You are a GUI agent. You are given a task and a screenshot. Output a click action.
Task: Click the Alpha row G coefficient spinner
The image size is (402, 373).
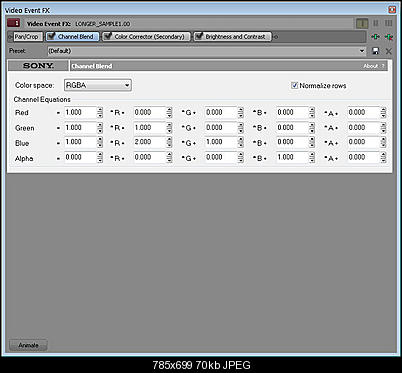[170, 157]
